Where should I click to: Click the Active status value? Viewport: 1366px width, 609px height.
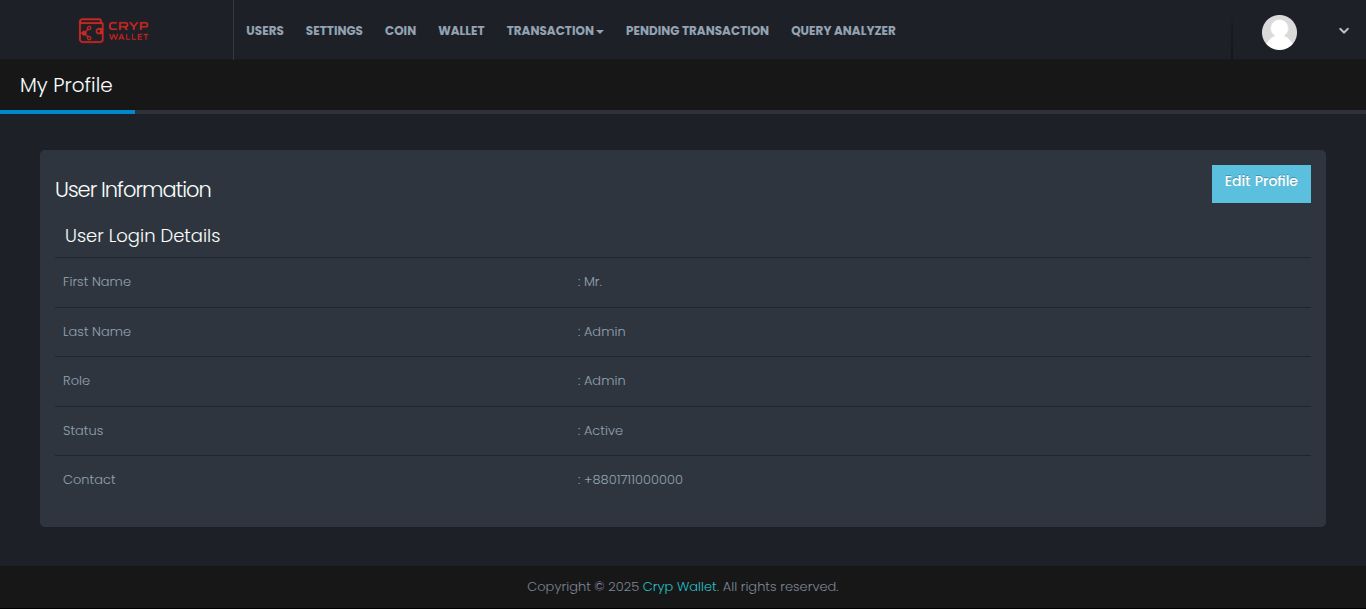pyautogui.click(x=603, y=431)
